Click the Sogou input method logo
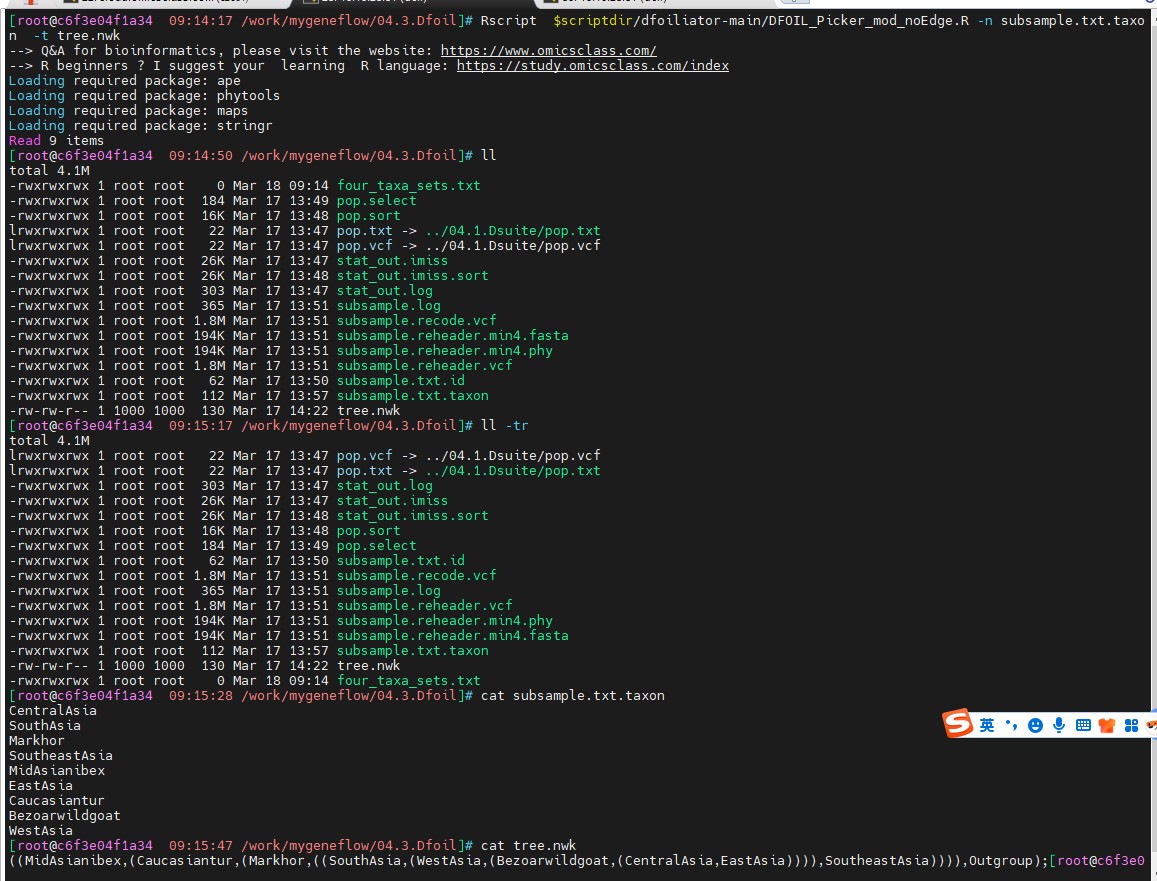The height and width of the screenshot is (881, 1157). pyautogui.click(x=960, y=724)
